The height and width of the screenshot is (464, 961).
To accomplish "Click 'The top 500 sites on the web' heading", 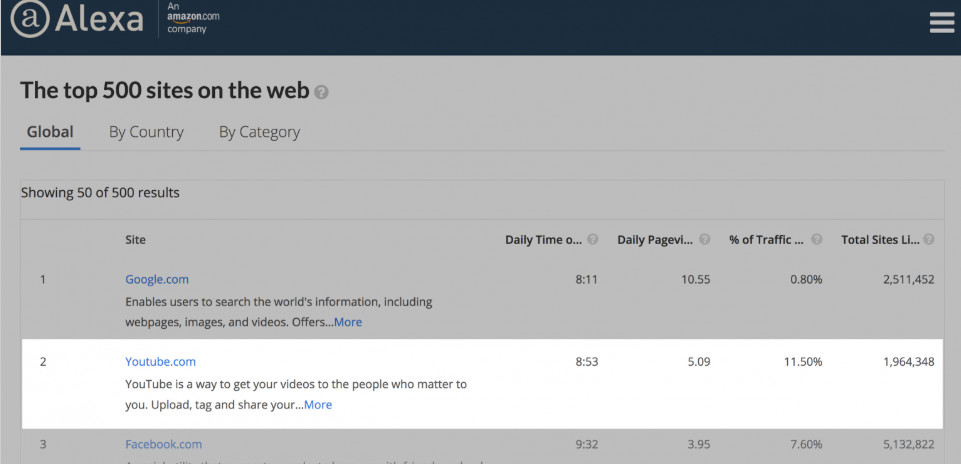I will tap(165, 91).
